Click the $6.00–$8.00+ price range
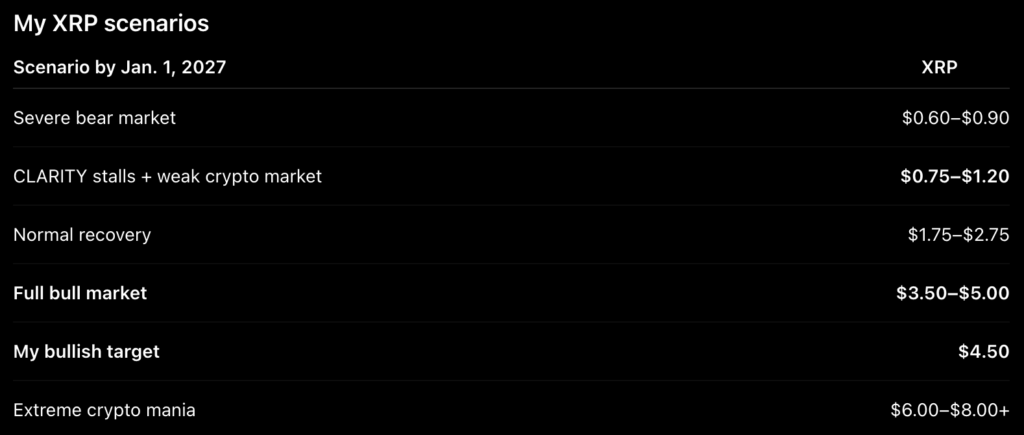The width and height of the screenshot is (1024, 435). coord(950,410)
